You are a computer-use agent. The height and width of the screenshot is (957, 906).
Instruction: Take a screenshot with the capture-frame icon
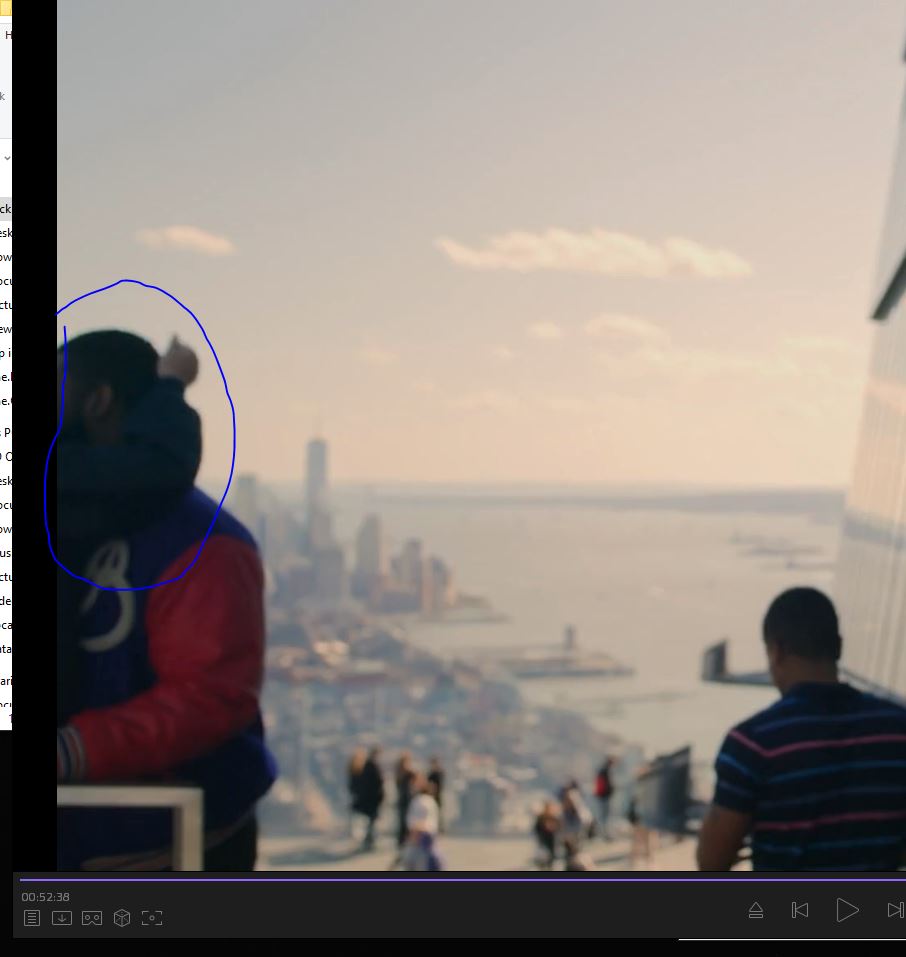[x=152, y=918]
